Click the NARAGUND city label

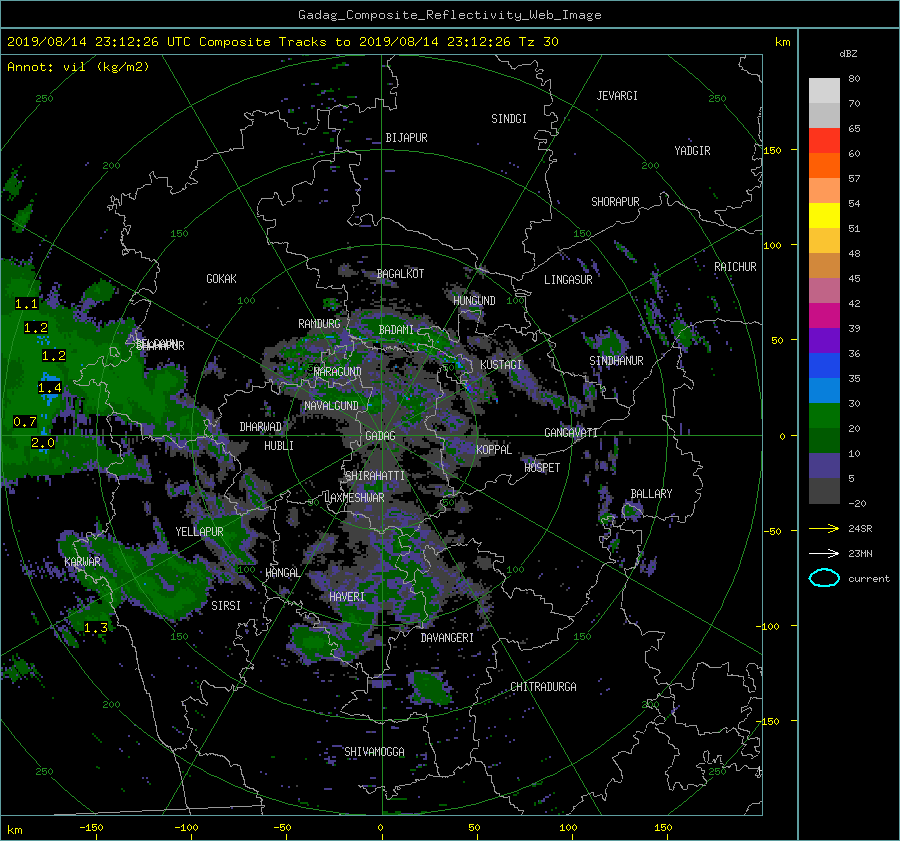338,372
